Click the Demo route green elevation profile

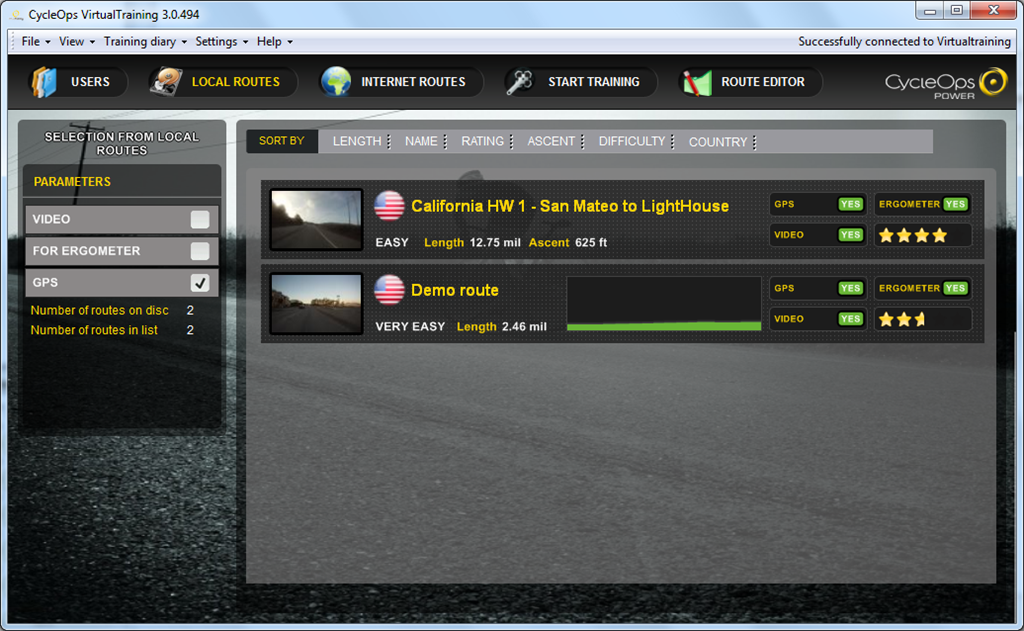click(x=664, y=304)
